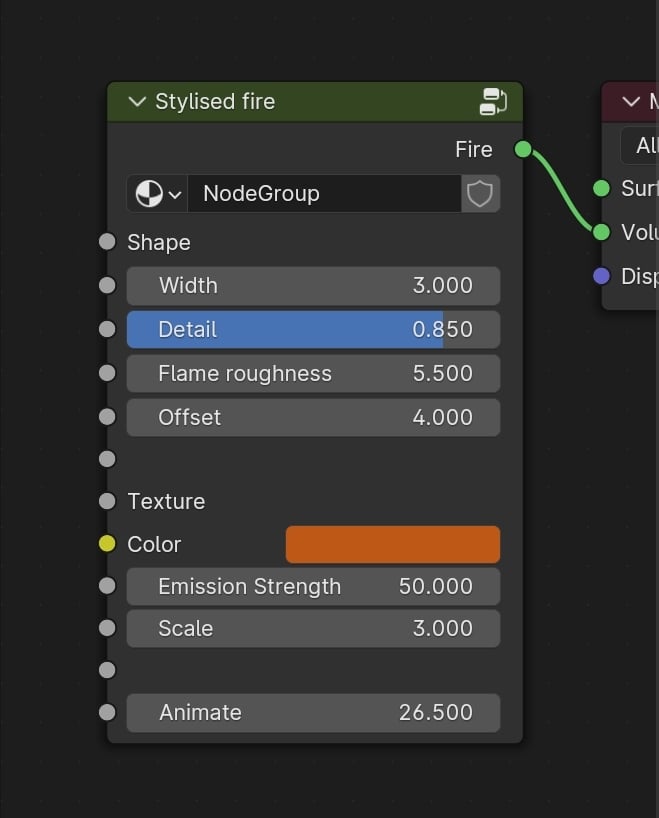
Task: Click the green Fire output socket
Action: click(523, 149)
